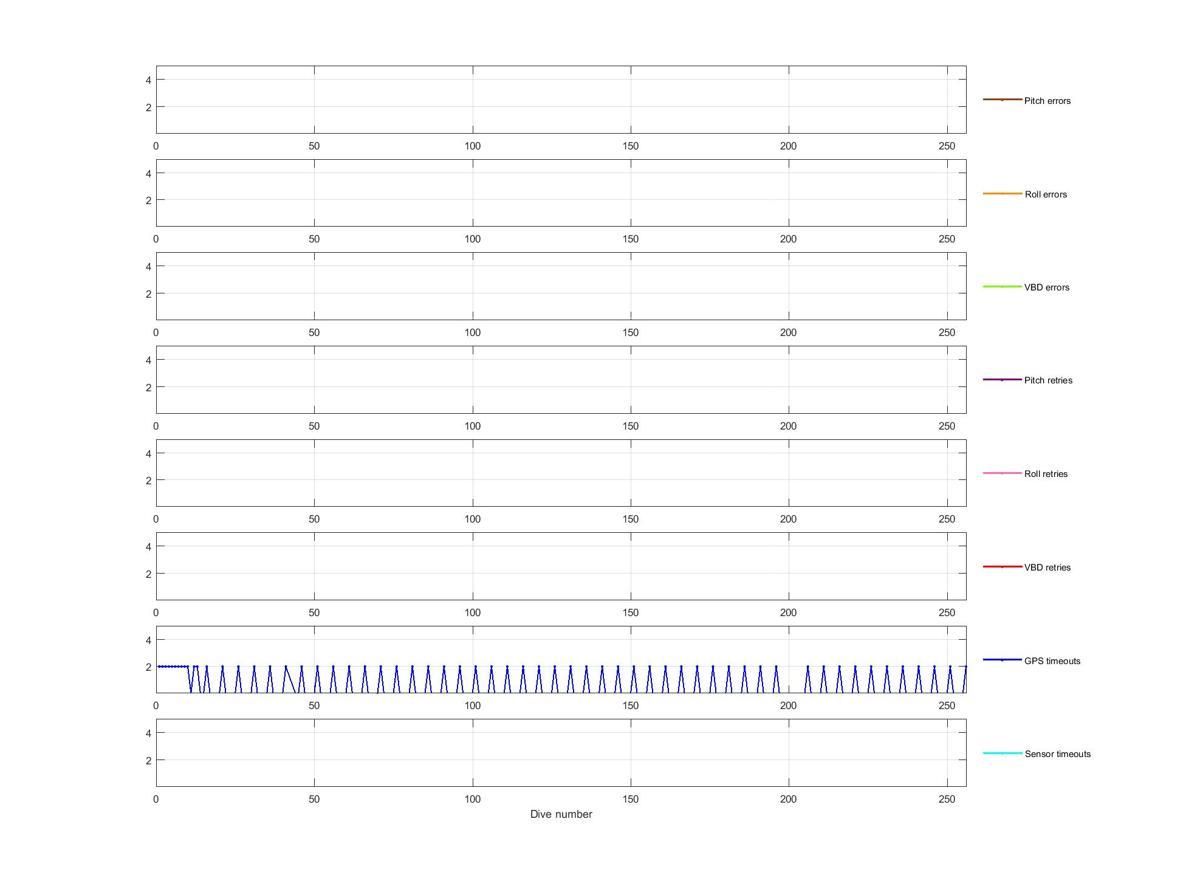The height and width of the screenshot is (885, 1200).
Task: Click the VBD retries legend label
Action: 1047,567
